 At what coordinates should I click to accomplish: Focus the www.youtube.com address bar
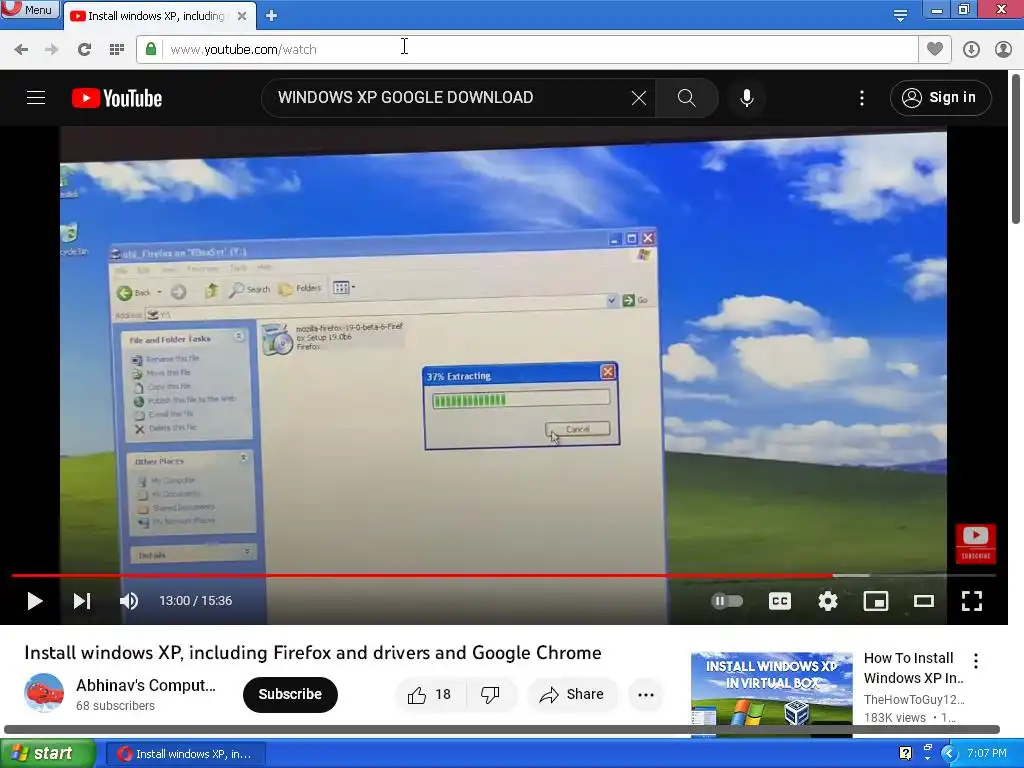pos(527,49)
